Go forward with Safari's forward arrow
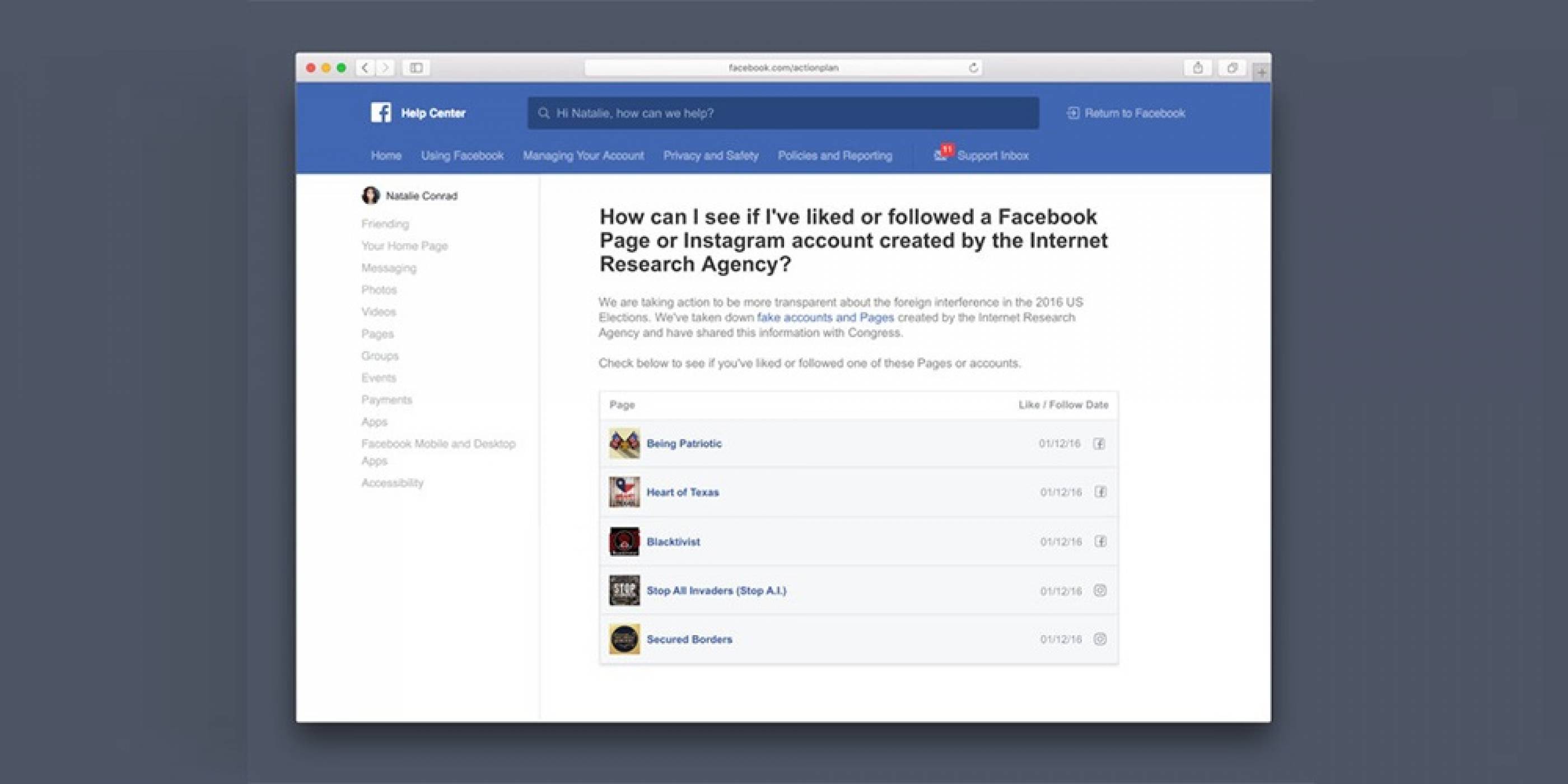 pos(385,68)
